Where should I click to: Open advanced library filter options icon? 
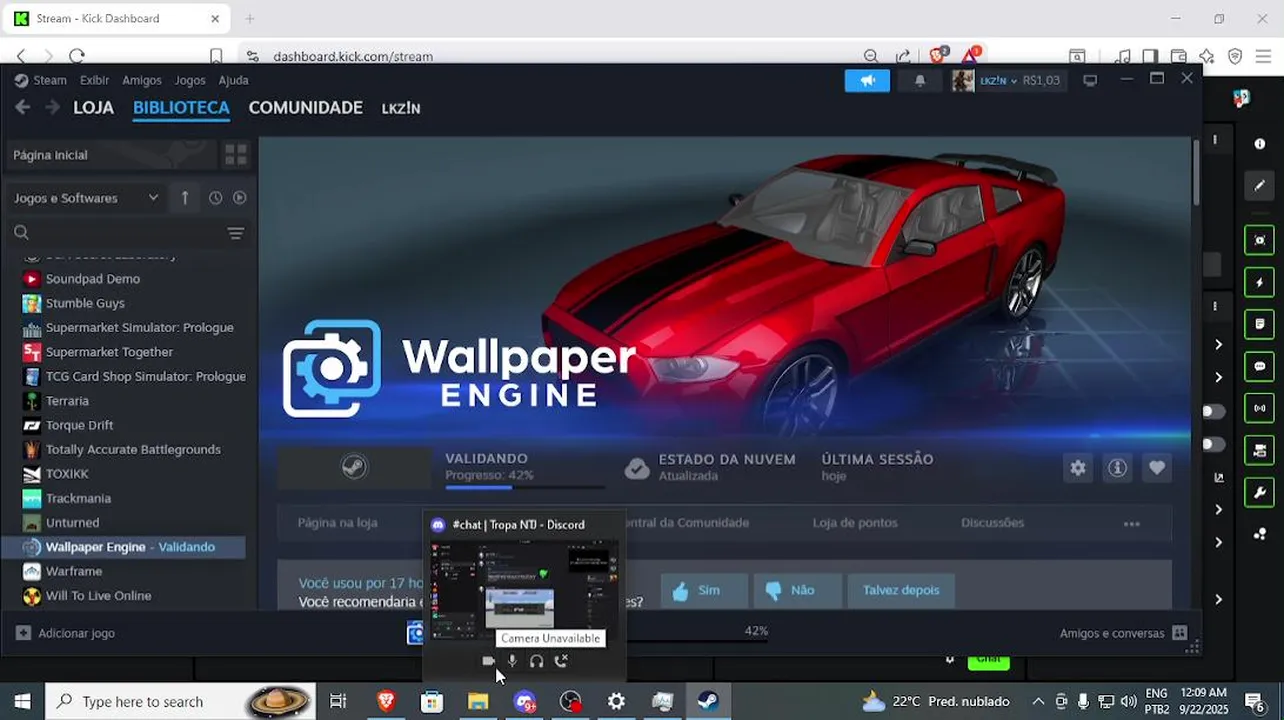pyautogui.click(x=235, y=233)
